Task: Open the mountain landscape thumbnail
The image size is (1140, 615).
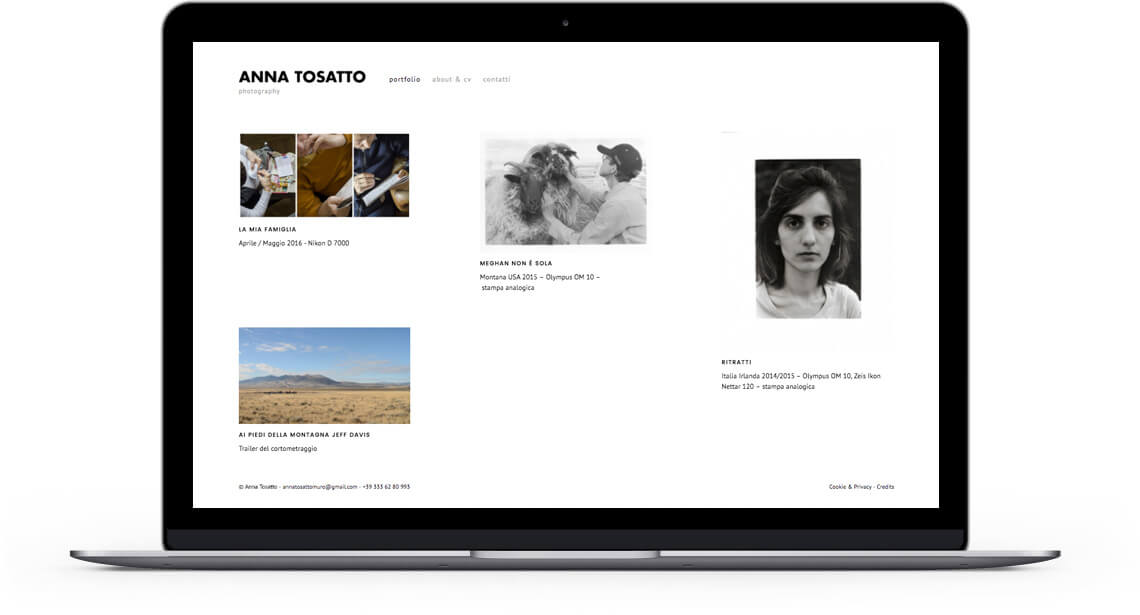Action: [324, 375]
